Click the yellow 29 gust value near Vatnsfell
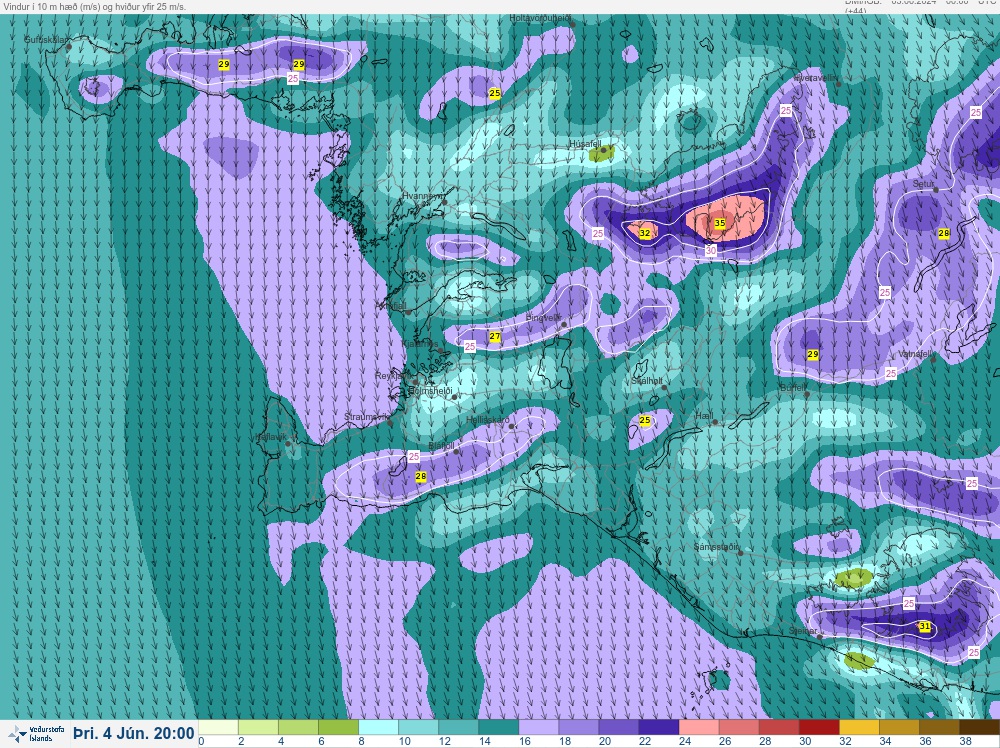Screen dimensions: 1000x748 point(812,355)
